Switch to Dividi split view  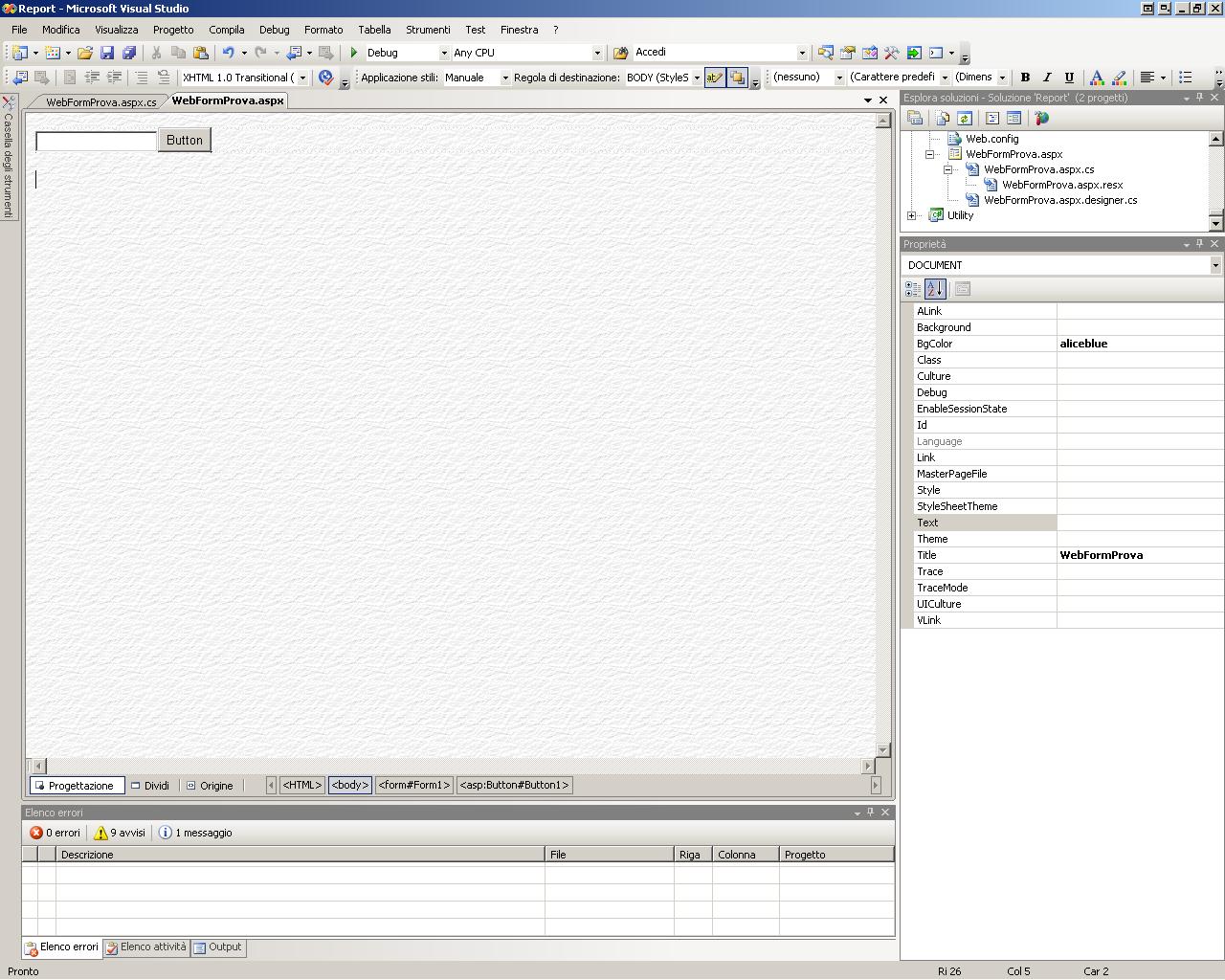click(150, 786)
